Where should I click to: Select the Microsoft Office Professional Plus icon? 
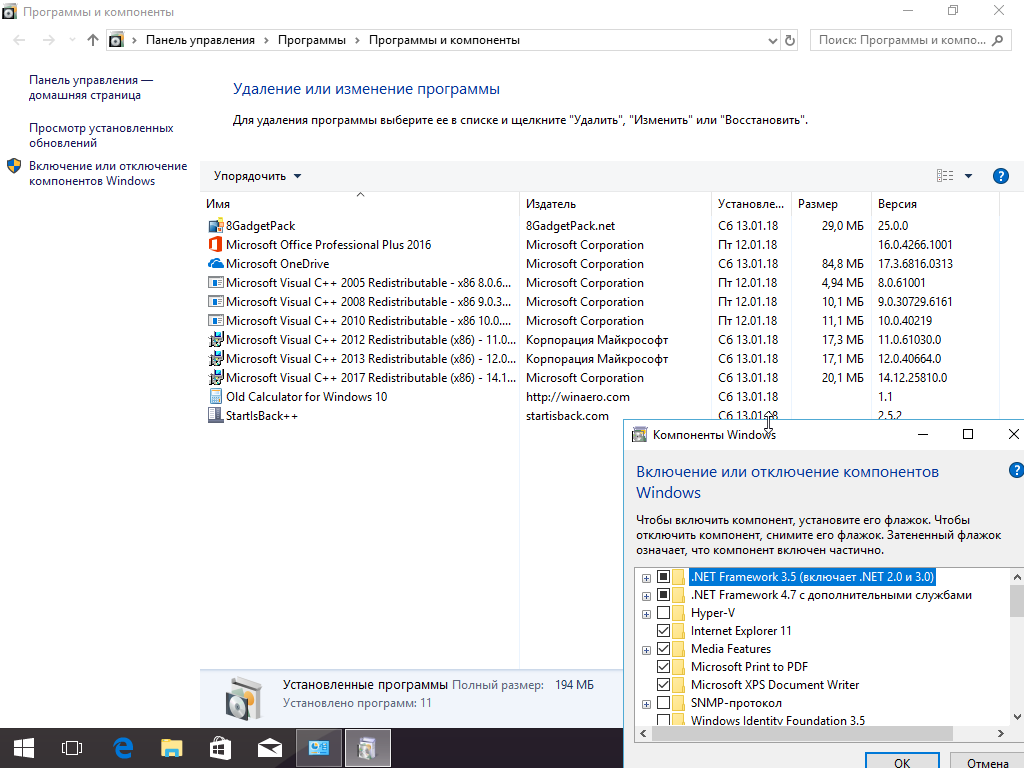pyautogui.click(x=215, y=245)
